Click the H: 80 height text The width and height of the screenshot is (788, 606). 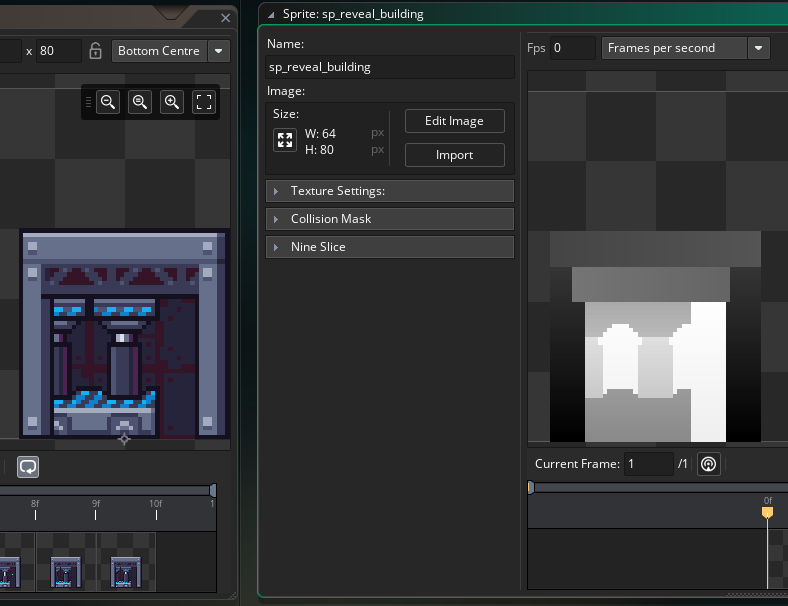click(319, 150)
